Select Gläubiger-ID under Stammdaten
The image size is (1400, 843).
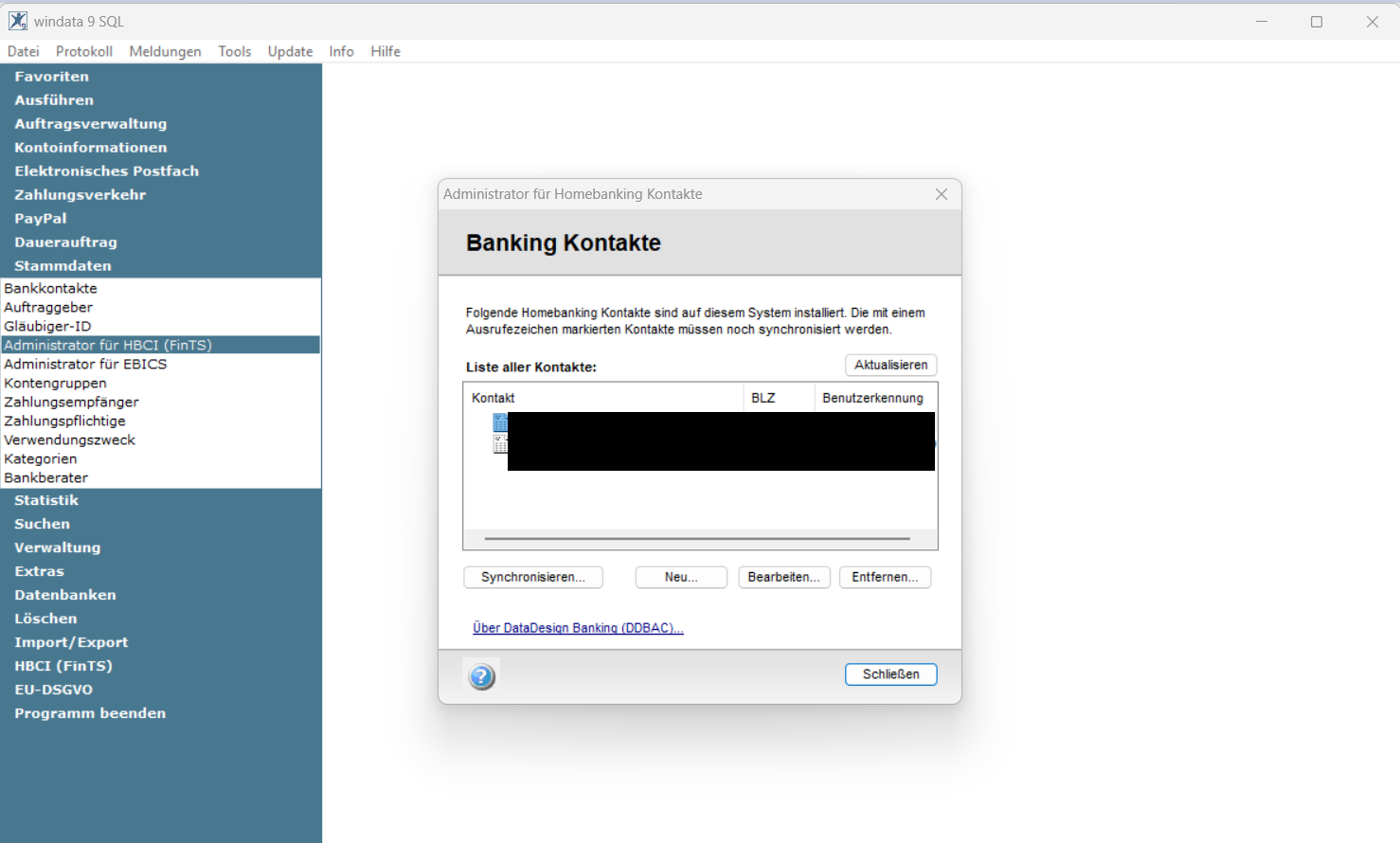pyautogui.click(x=160, y=326)
